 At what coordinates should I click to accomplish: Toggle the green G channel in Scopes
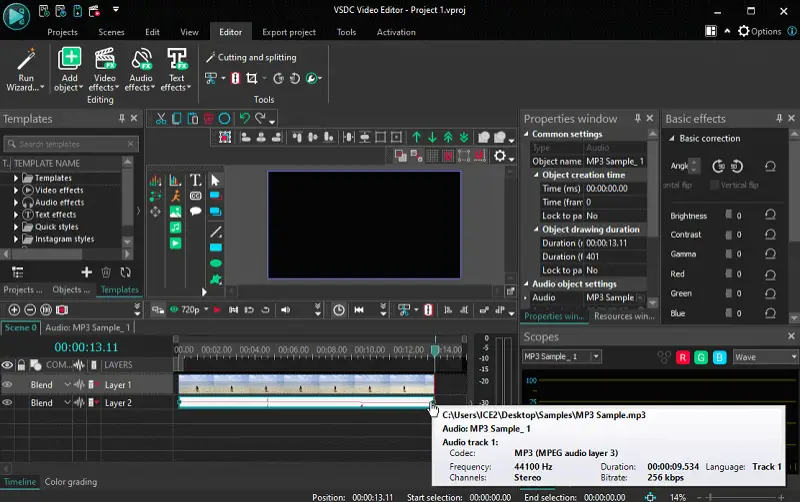701,357
